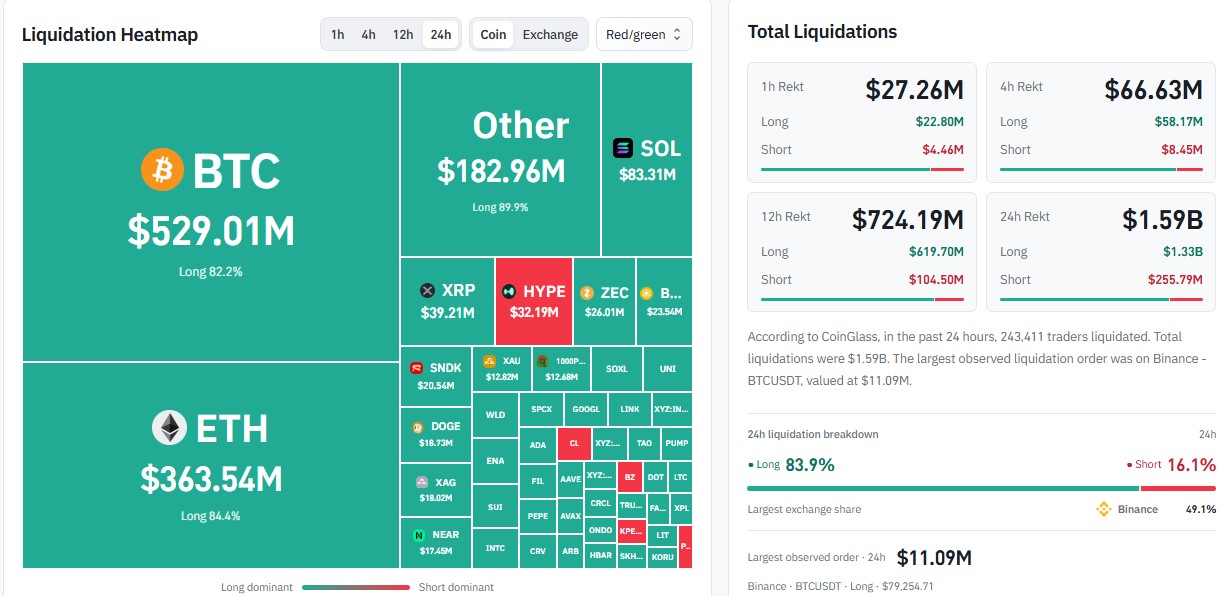Click the silver XAG icon

(422, 482)
